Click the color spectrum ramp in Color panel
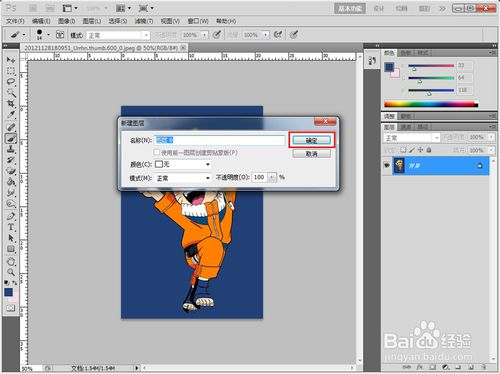The height and width of the screenshot is (374, 500). [431, 104]
